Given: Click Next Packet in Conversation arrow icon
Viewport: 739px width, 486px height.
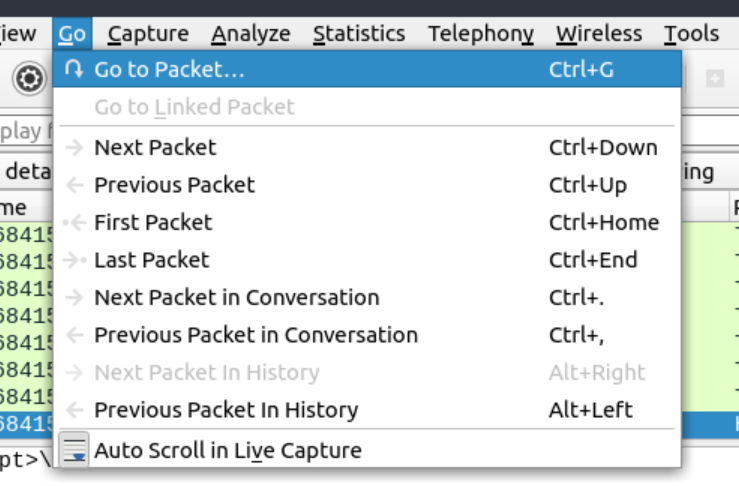Looking at the screenshot, I should point(74,298).
